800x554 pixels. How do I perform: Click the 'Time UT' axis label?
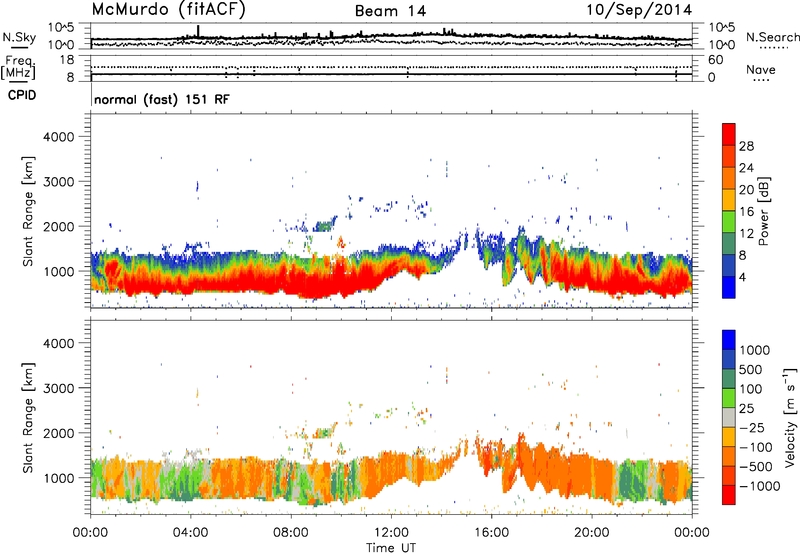coord(391,548)
